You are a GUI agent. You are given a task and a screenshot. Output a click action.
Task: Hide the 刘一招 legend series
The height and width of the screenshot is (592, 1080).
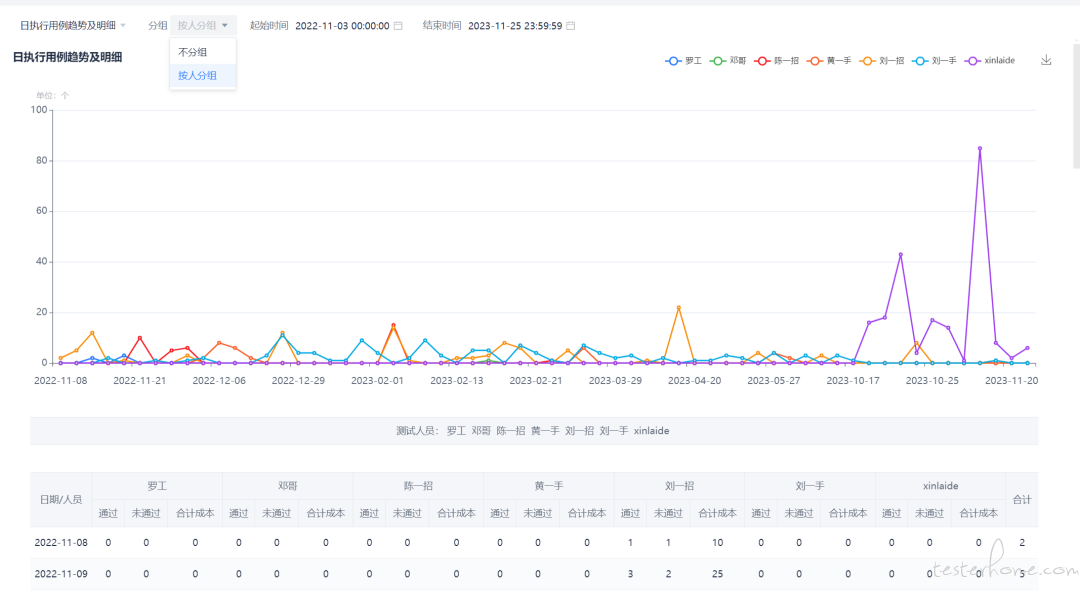(x=882, y=61)
